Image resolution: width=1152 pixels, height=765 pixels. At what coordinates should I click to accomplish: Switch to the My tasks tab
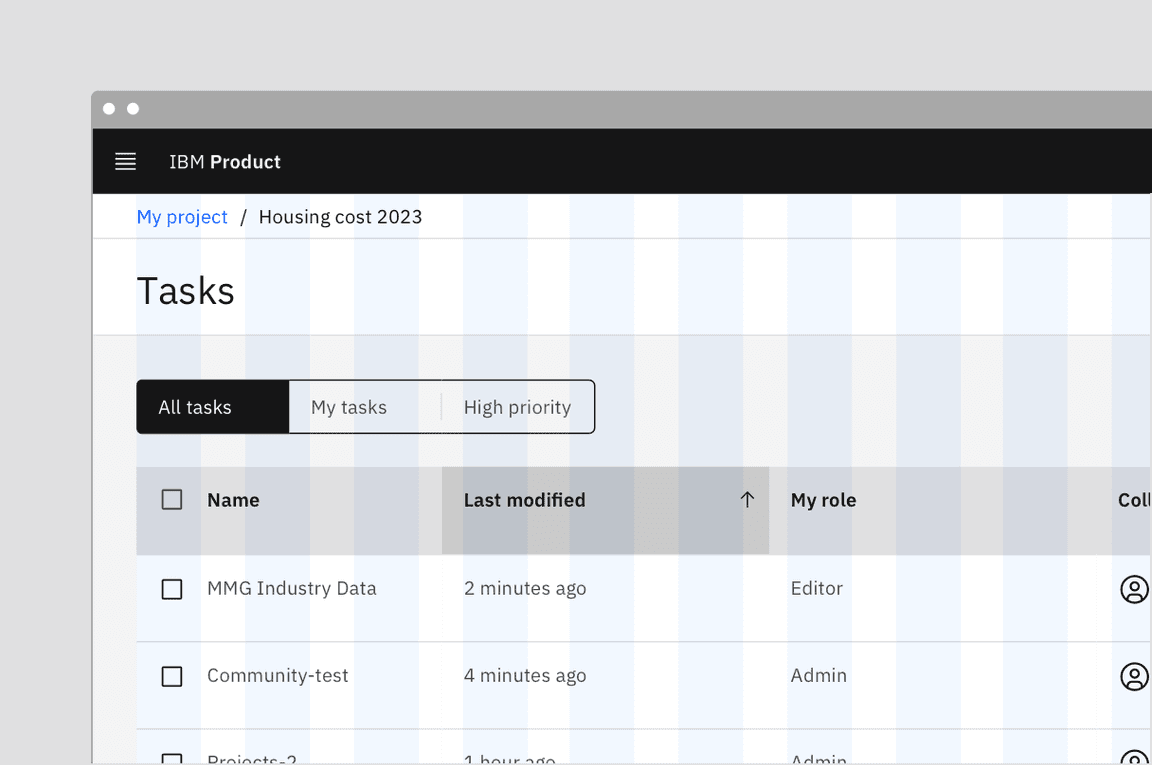pyautogui.click(x=349, y=407)
